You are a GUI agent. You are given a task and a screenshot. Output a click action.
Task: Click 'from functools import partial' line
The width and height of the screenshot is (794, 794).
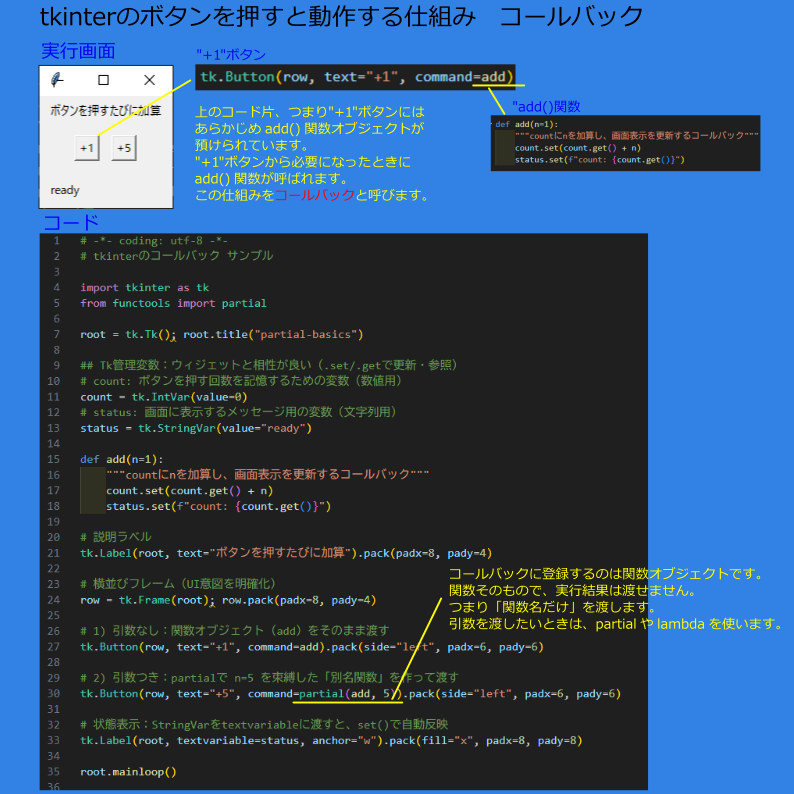(173, 303)
